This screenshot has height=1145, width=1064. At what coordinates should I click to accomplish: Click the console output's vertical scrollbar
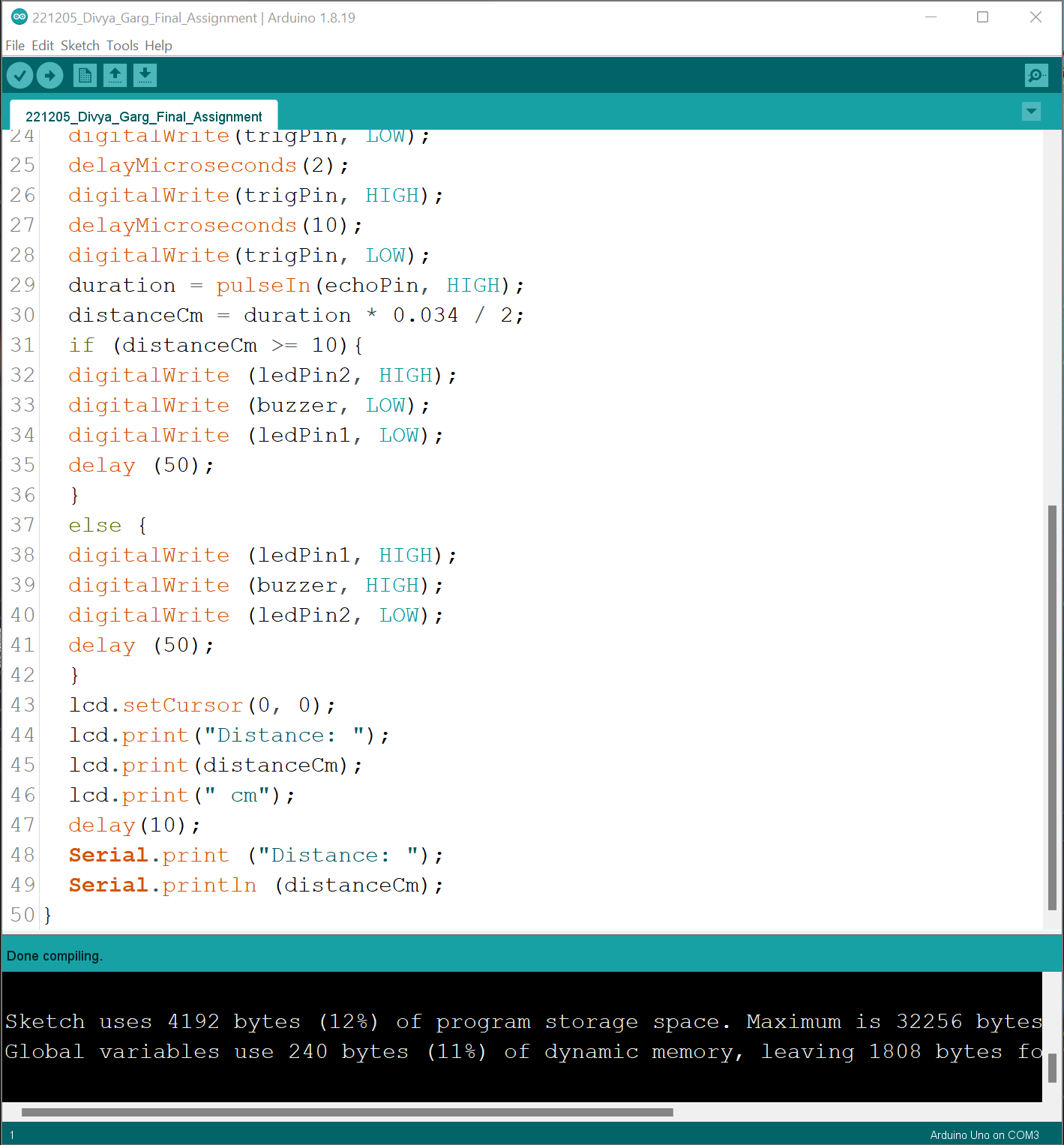[x=1052, y=1068]
